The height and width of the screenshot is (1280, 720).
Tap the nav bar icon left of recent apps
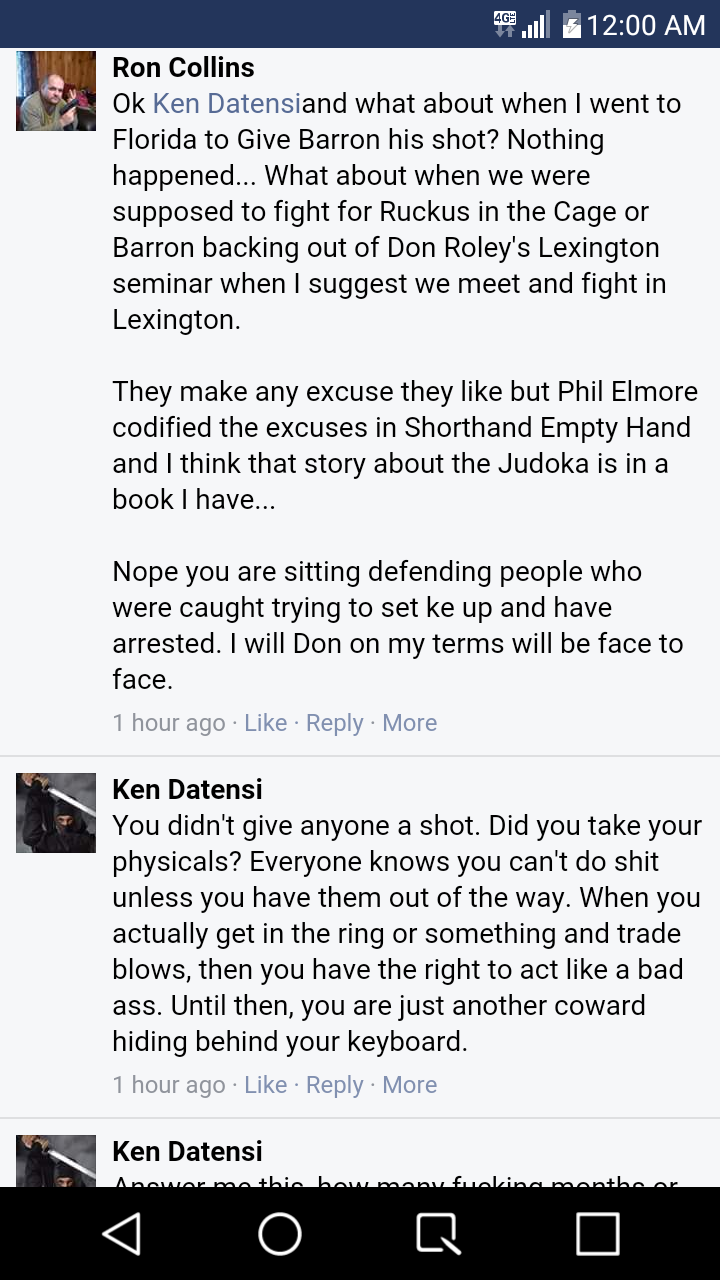(x=438, y=1234)
